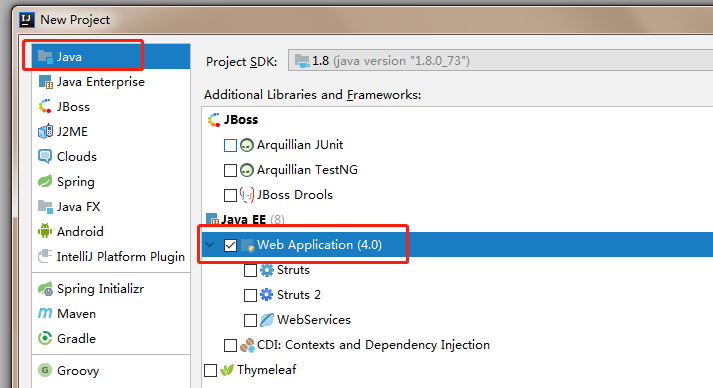The width and height of the screenshot is (713, 388).
Task: Select Maven project type label
Action: point(76,314)
